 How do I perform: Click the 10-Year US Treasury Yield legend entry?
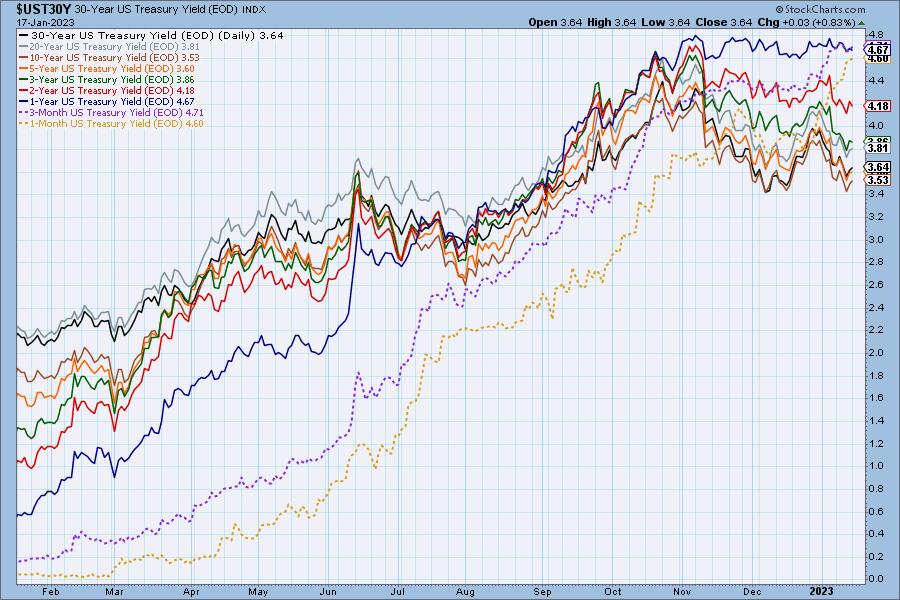point(110,57)
